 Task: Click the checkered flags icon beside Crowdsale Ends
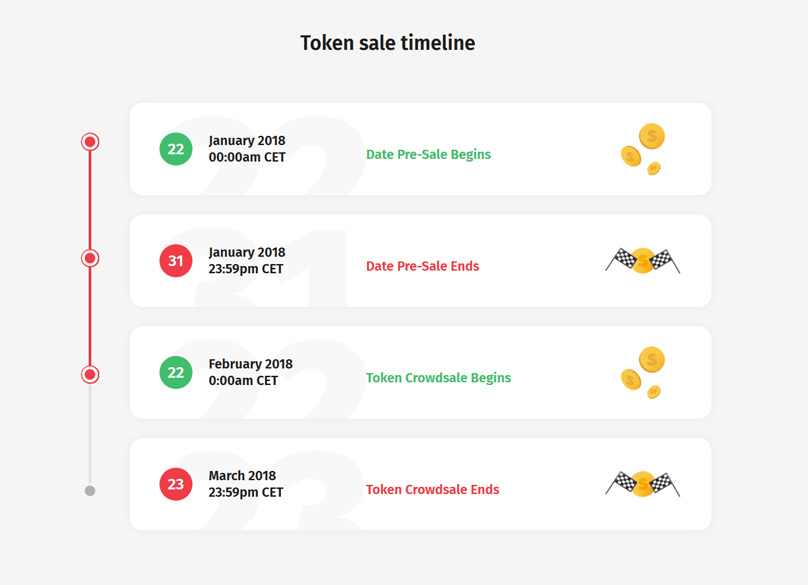[643, 484]
